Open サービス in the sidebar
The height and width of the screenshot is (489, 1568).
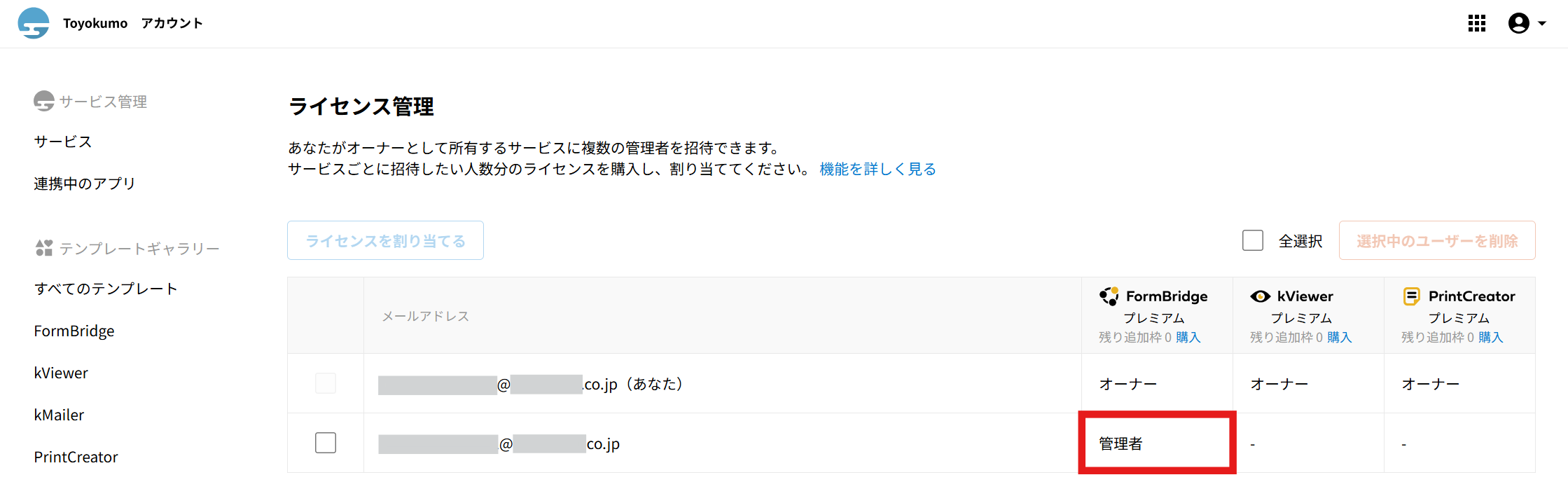(x=63, y=142)
